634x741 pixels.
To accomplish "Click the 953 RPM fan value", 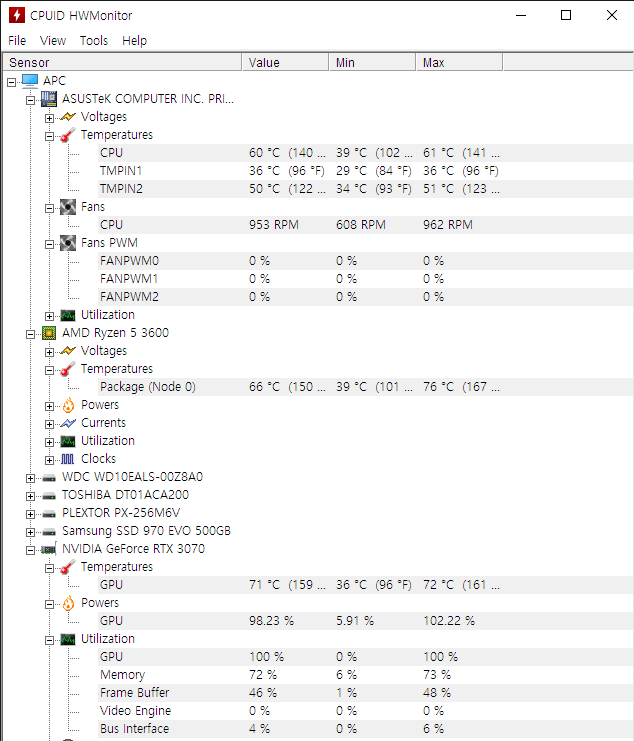I will (274, 225).
